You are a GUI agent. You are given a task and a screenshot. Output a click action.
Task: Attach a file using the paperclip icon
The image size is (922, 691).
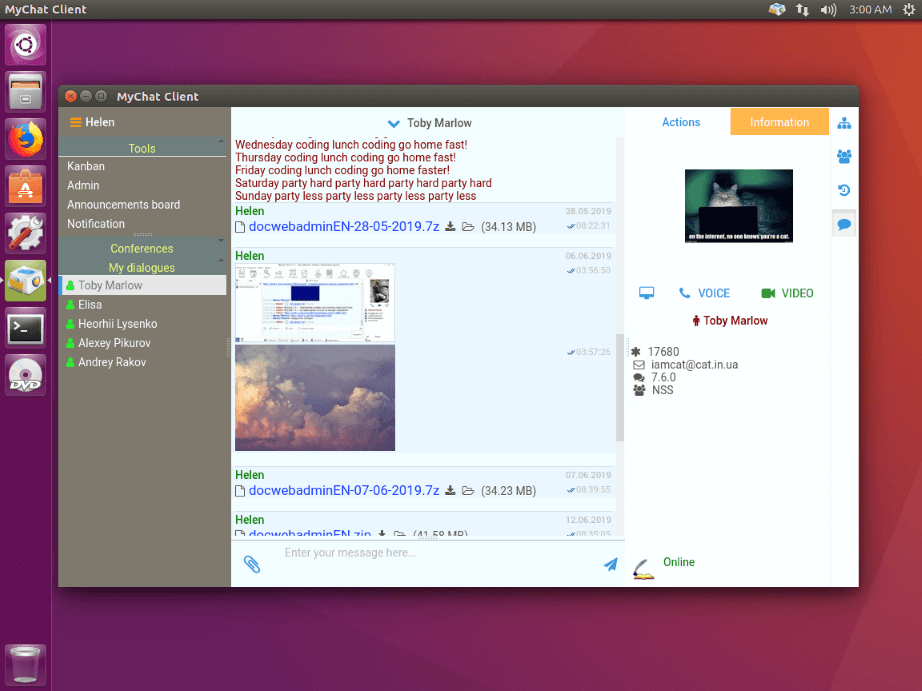click(252, 563)
